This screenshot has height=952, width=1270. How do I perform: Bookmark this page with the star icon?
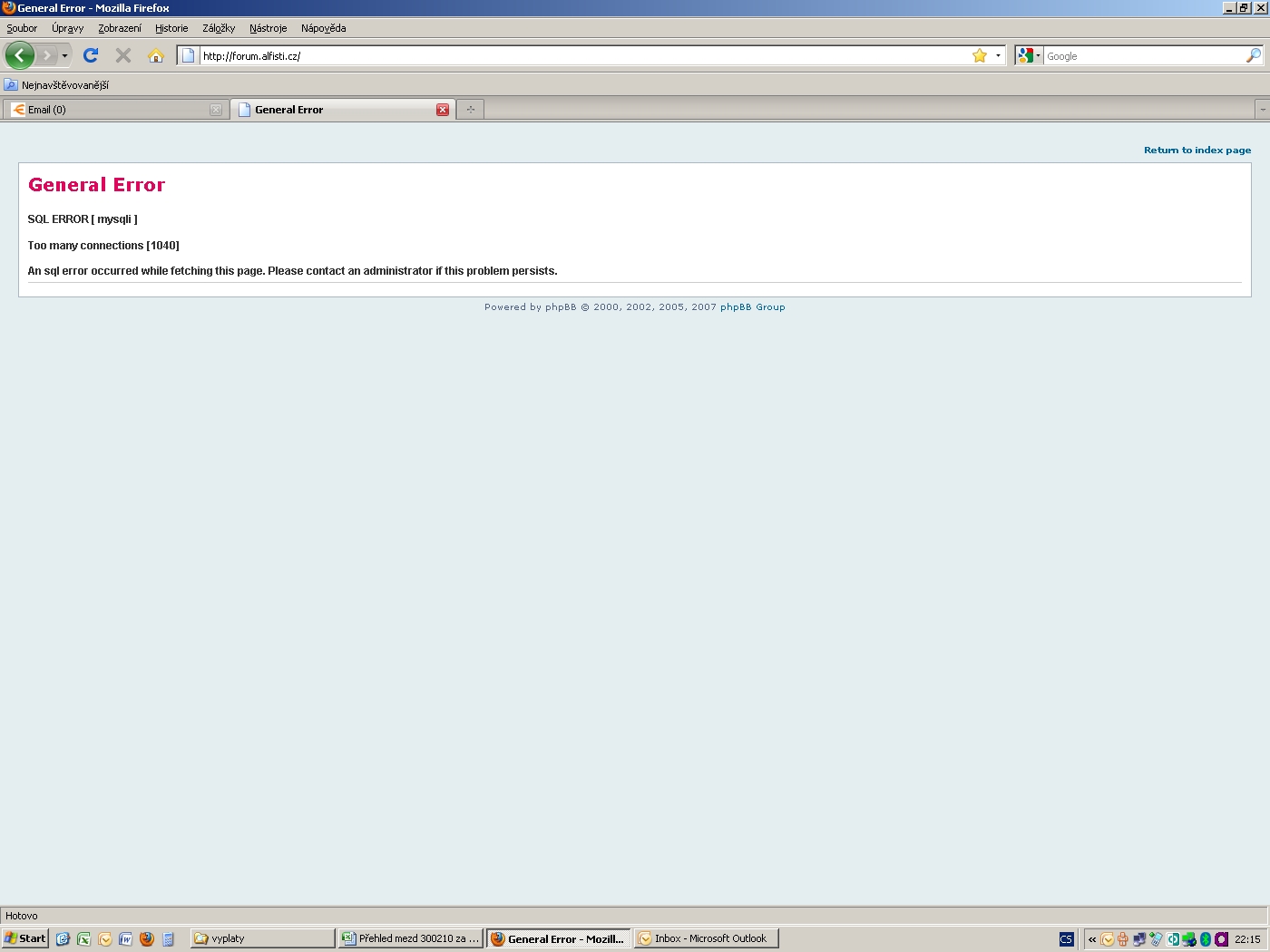click(980, 55)
